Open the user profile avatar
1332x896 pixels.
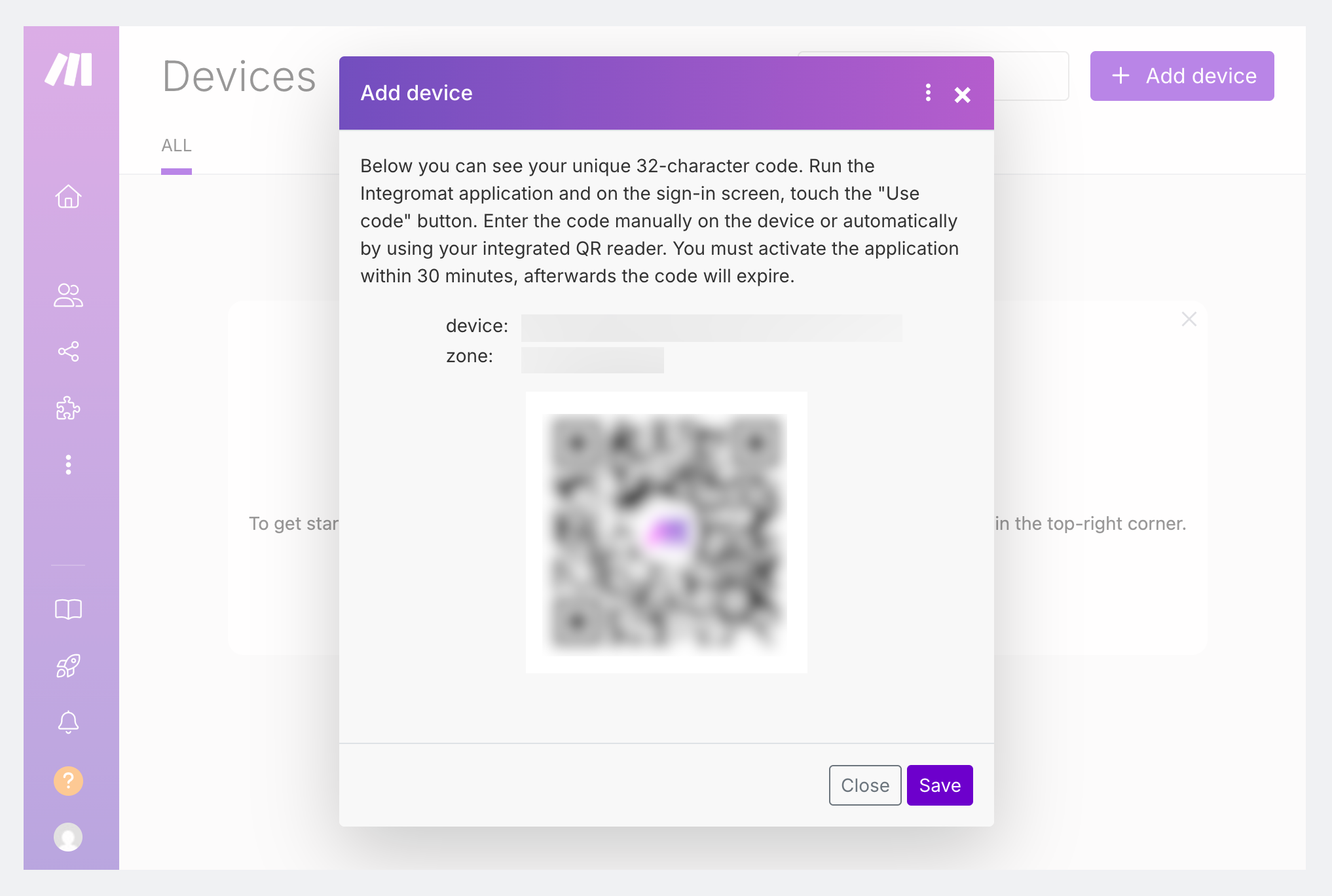(x=68, y=836)
